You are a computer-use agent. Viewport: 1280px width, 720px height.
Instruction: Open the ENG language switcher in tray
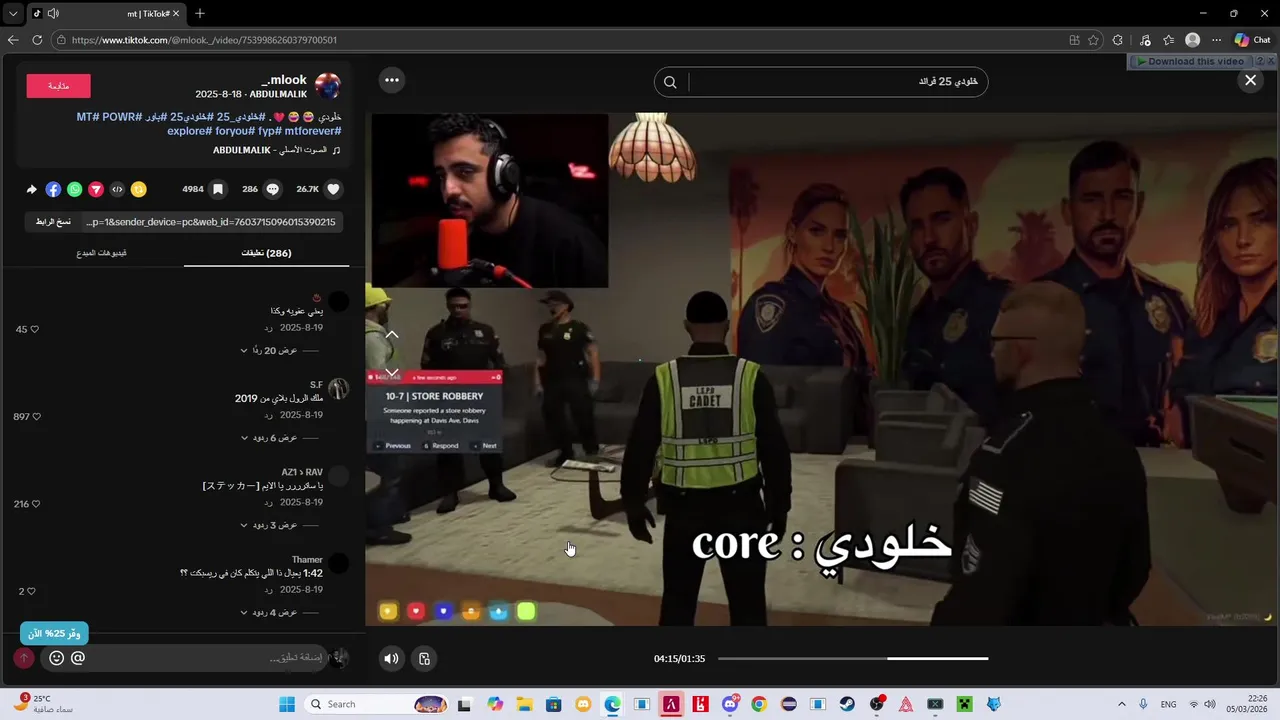point(1168,704)
